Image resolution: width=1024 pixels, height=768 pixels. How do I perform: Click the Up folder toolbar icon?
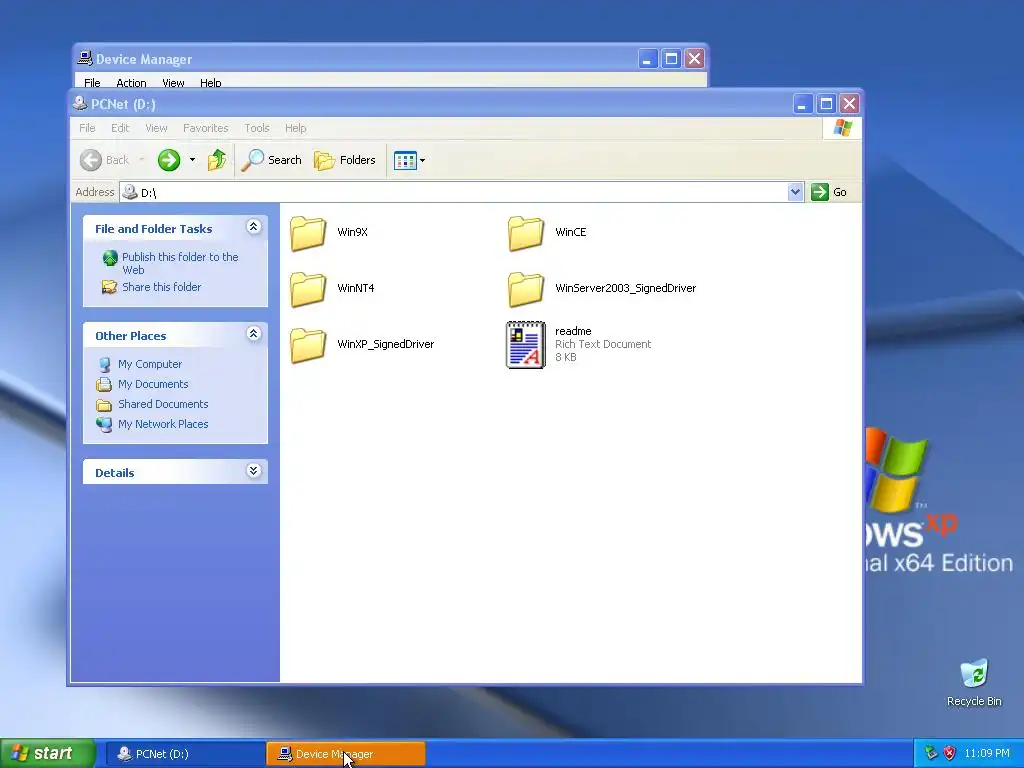(x=217, y=160)
